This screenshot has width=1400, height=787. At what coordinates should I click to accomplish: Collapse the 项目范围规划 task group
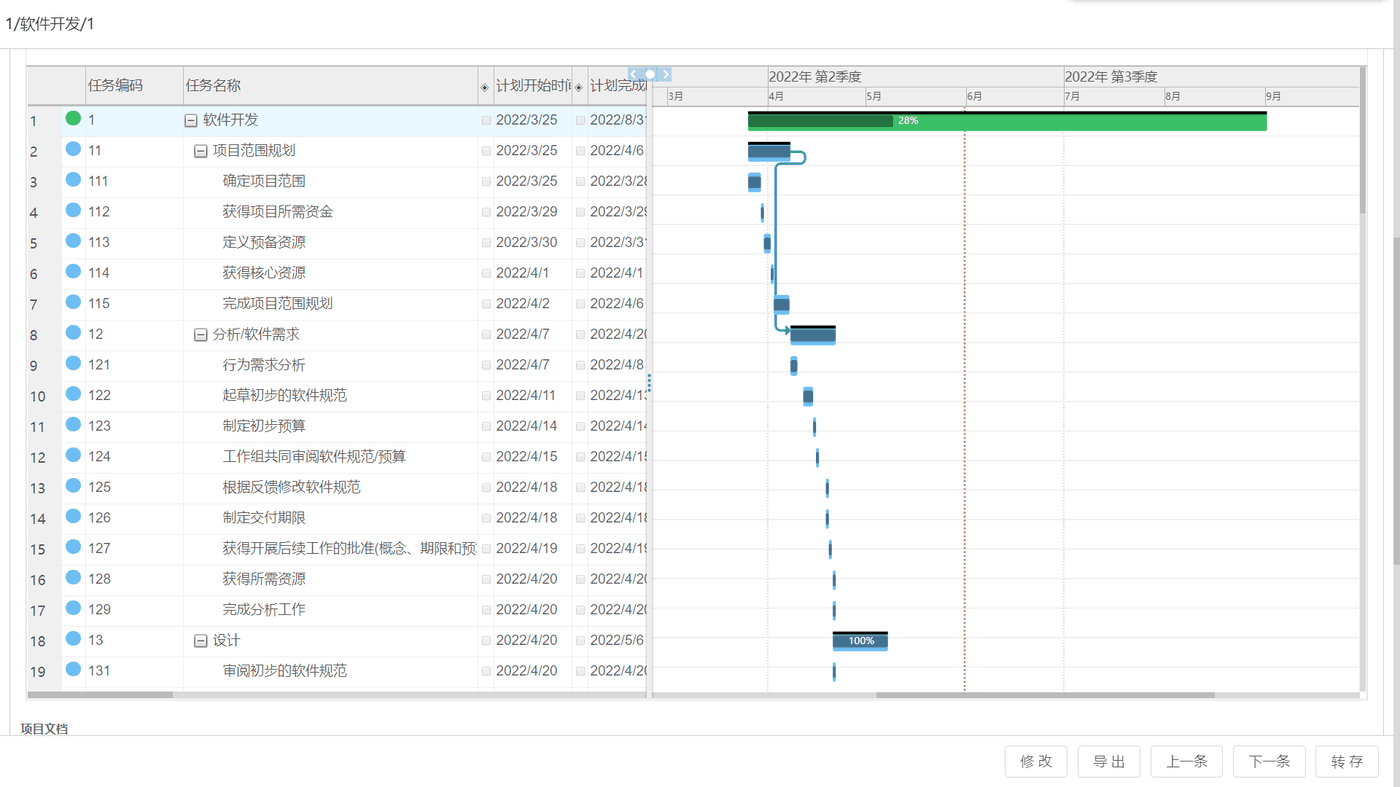click(200, 151)
